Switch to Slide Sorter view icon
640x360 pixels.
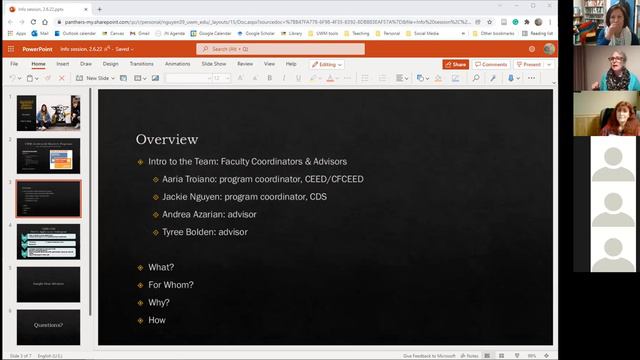tap(502, 356)
